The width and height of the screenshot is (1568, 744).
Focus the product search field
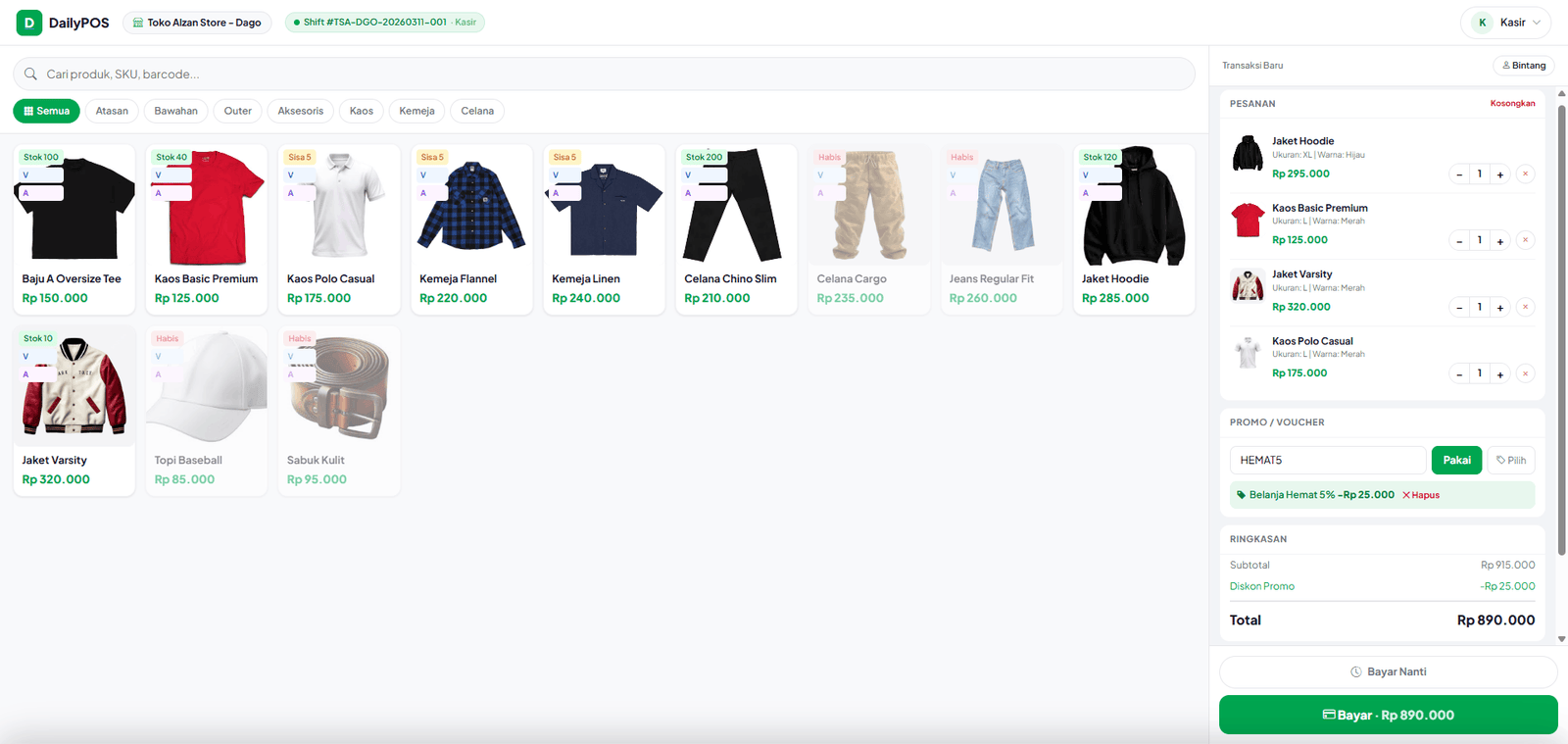pos(604,74)
